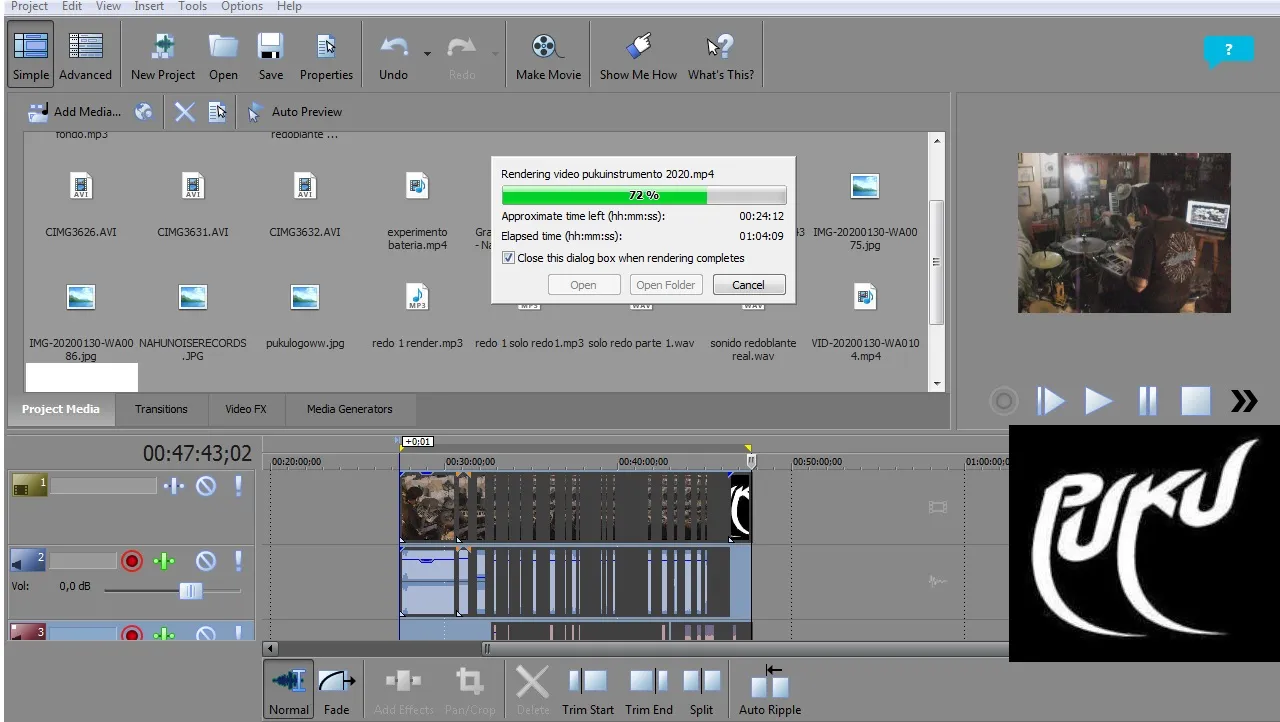
Task: Open track 1 motion icon
Action: [x=174, y=486]
